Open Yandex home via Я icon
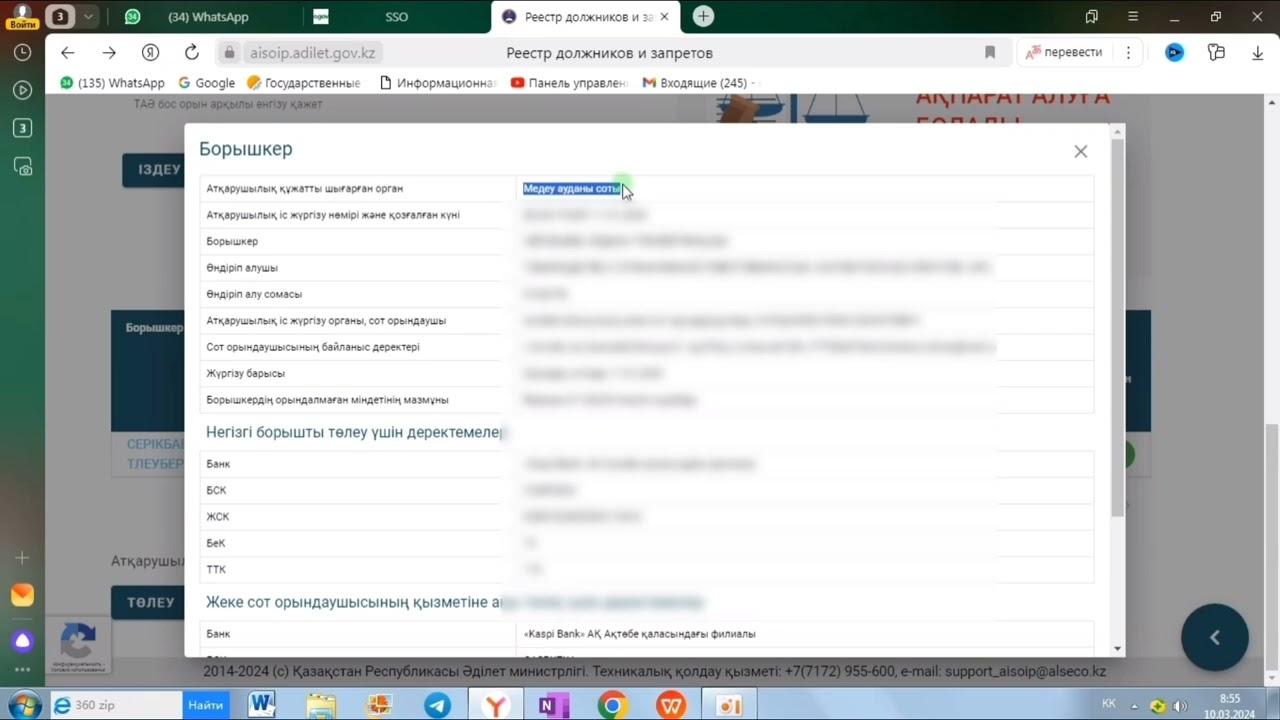 150,53
